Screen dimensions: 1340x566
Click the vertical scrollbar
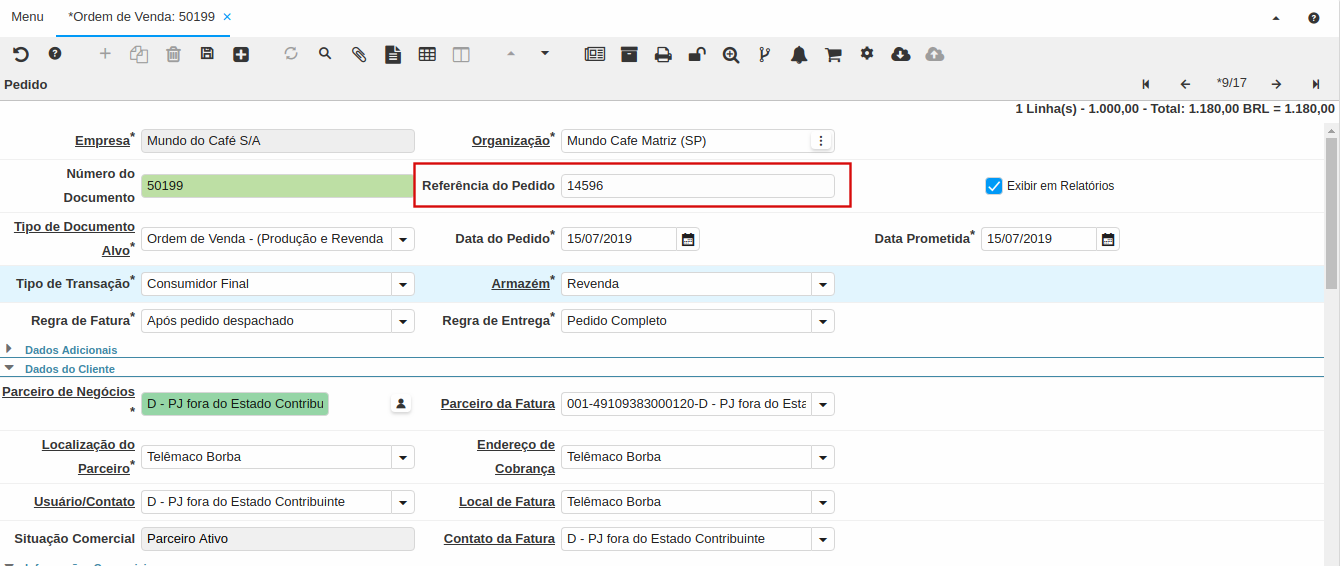pos(1331,213)
